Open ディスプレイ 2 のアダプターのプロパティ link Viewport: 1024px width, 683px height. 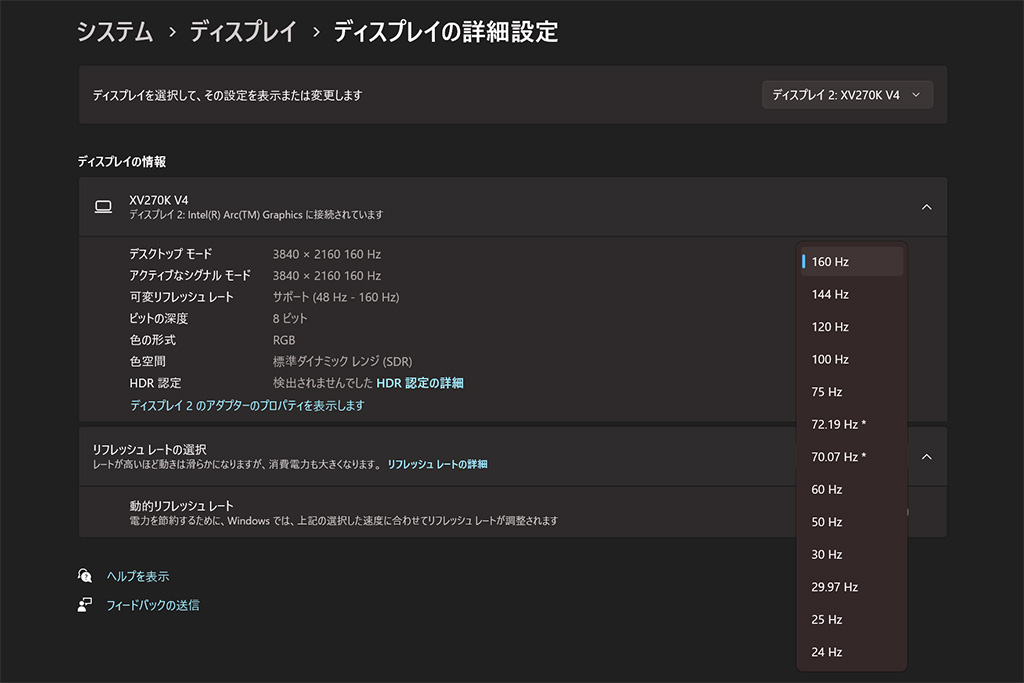tap(247, 406)
